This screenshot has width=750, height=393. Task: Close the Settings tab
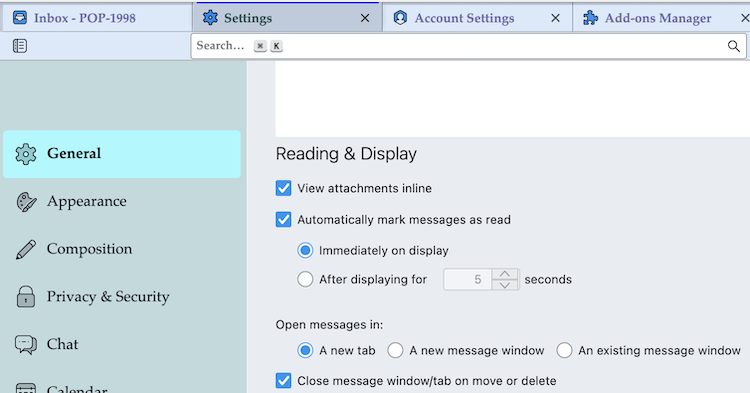pyautogui.click(x=365, y=18)
